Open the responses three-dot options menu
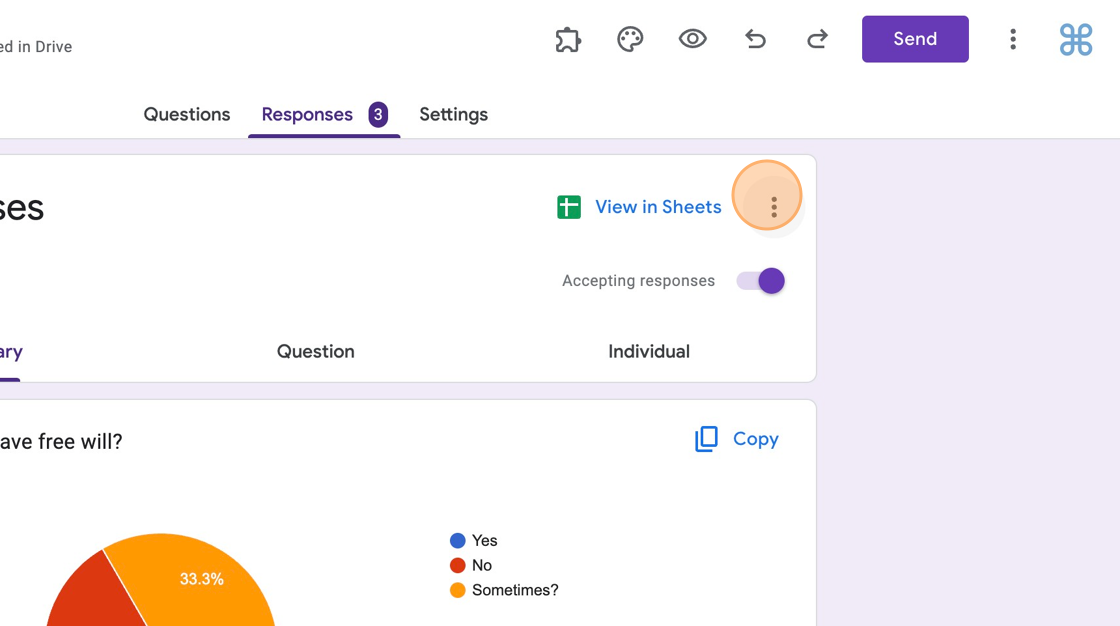Image resolution: width=1120 pixels, height=626 pixels. (x=774, y=207)
